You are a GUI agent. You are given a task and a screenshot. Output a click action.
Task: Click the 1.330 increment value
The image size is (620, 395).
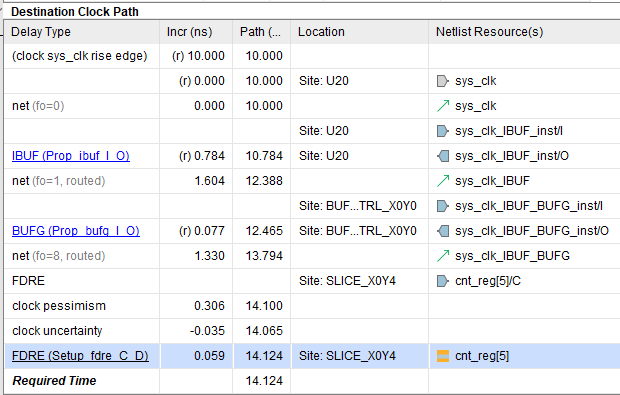pos(209,256)
